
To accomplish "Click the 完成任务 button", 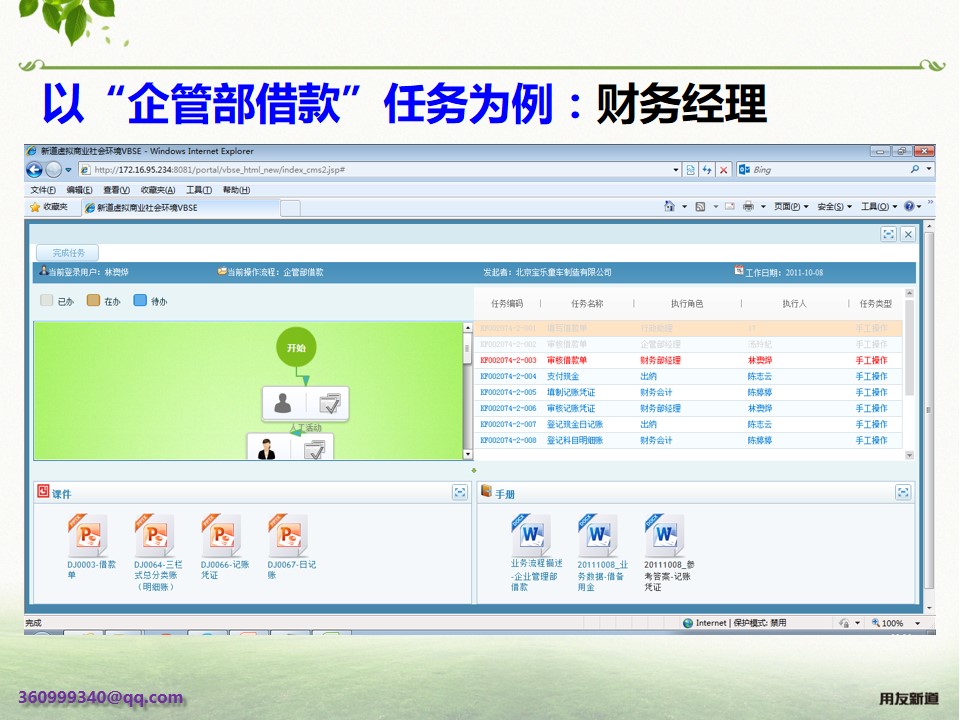I will [x=68, y=253].
